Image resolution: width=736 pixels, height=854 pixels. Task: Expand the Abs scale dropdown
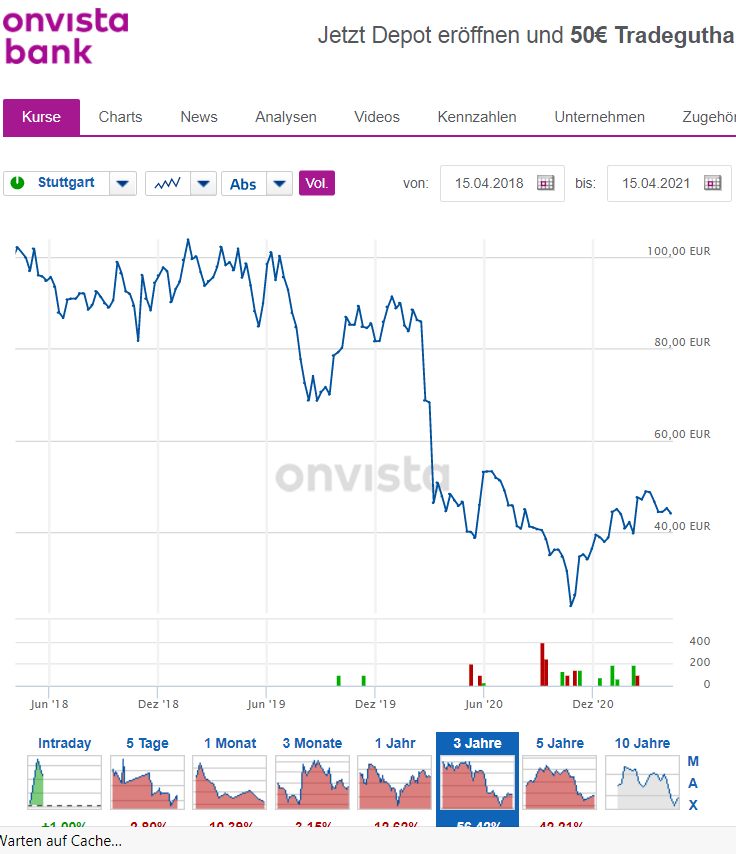[x=280, y=183]
